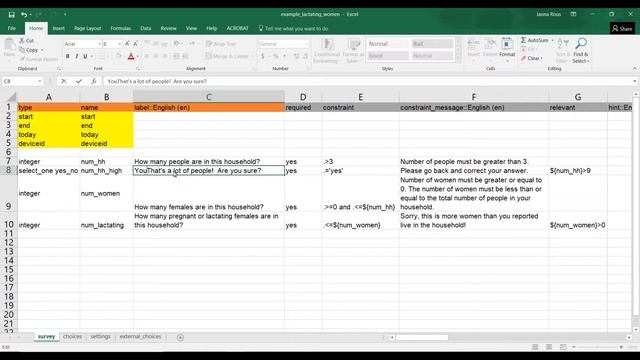
Task: Click the constraint cell .<=${num_women}
Action: pyautogui.click(x=360, y=220)
